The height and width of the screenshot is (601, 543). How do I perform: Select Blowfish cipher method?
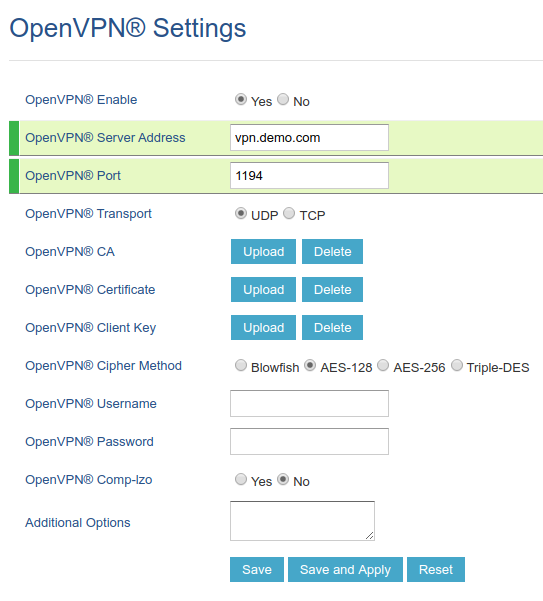pyautogui.click(x=241, y=365)
